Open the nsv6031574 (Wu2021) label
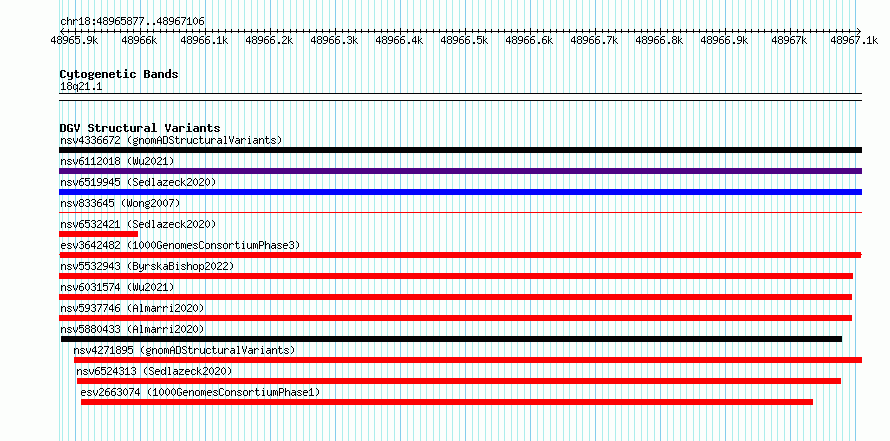The width and height of the screenshot is (890, 441). pyautogui.click(x=117, y=287)
